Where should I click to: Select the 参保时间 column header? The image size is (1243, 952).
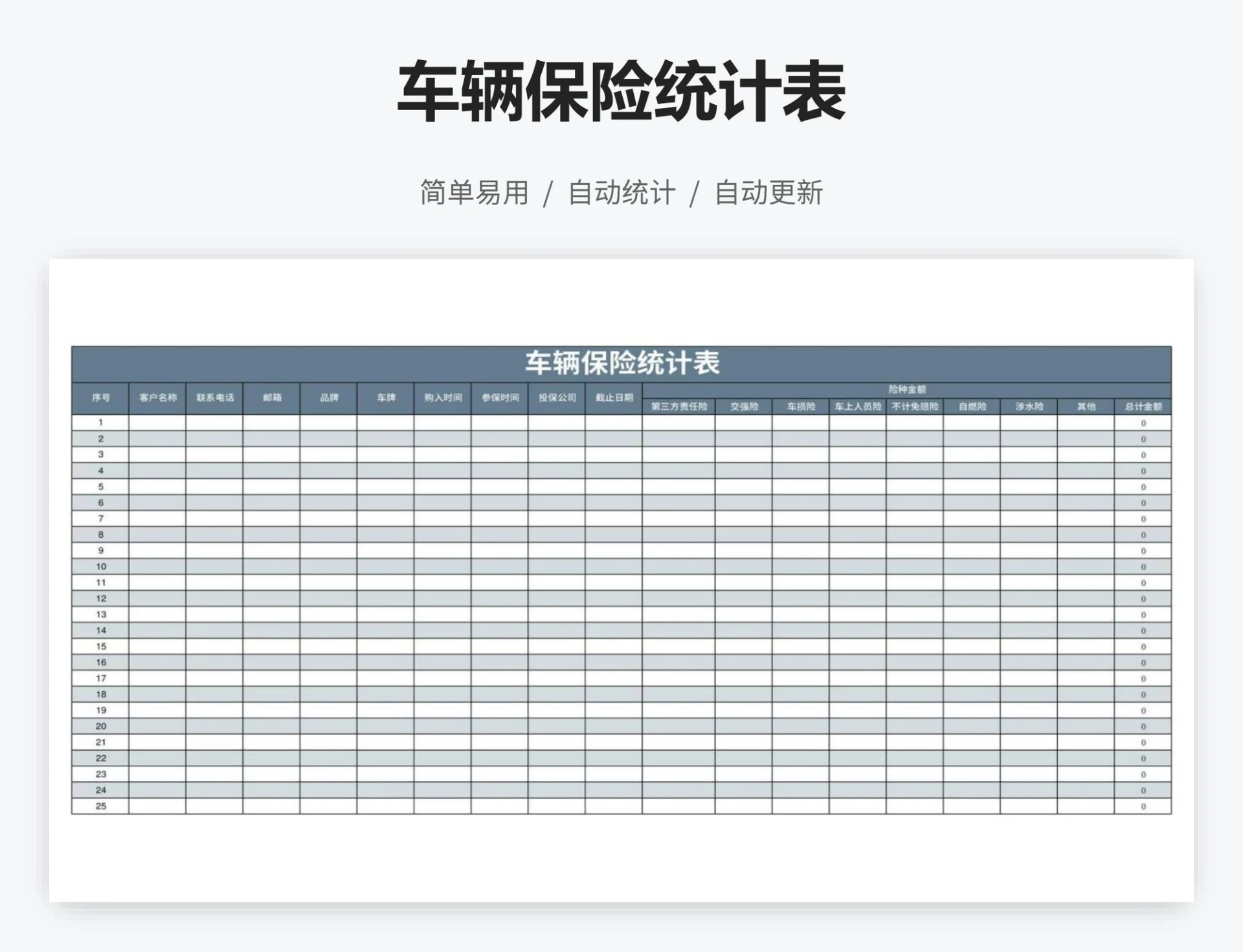499,399
